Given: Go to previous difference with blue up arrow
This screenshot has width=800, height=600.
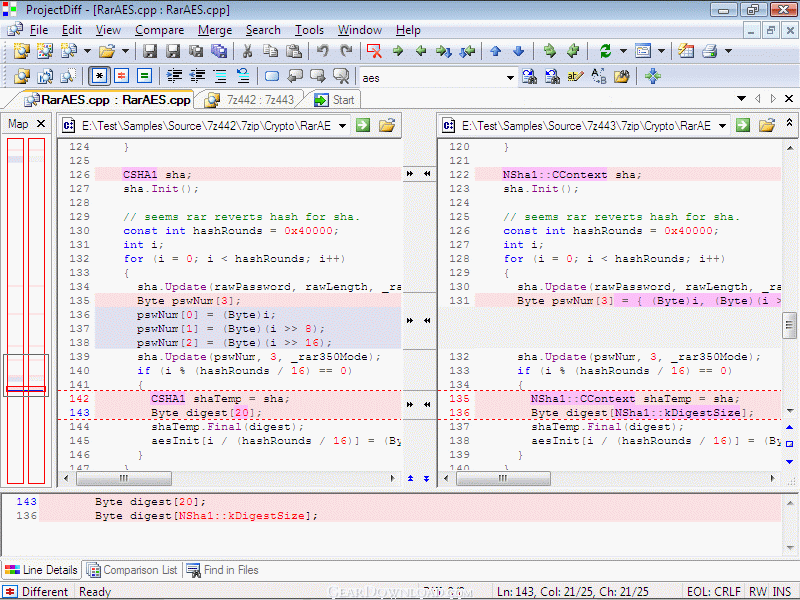Looking at the screenshot, I should click(495, 51).
